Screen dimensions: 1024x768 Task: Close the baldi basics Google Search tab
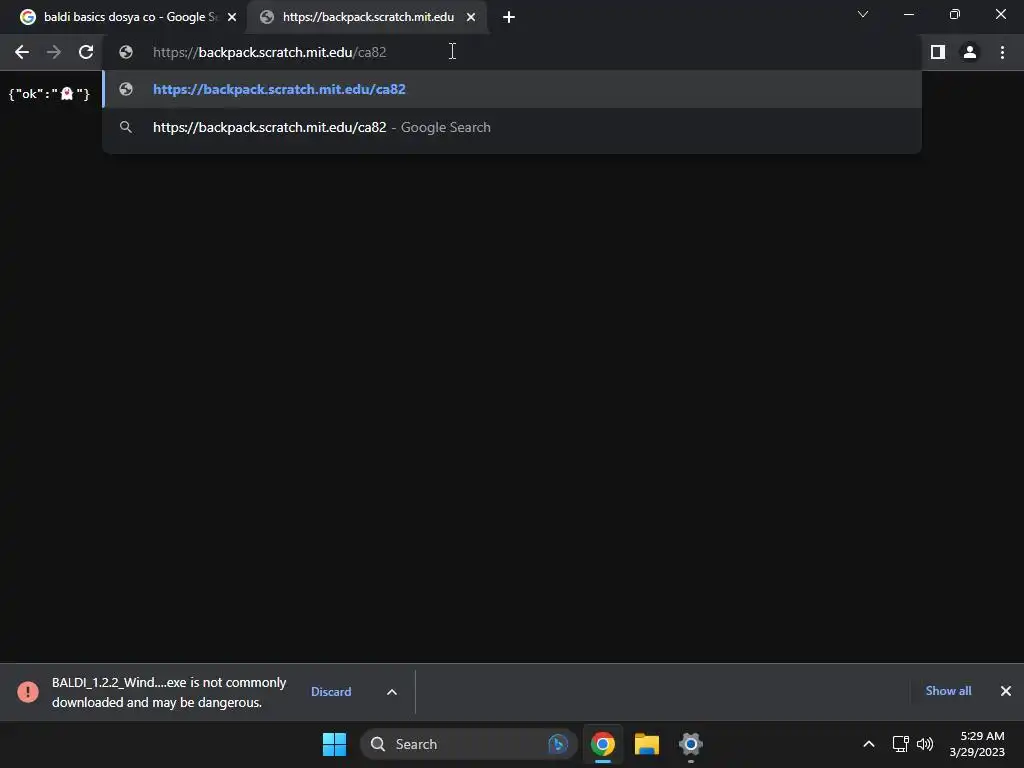point(232,17)
